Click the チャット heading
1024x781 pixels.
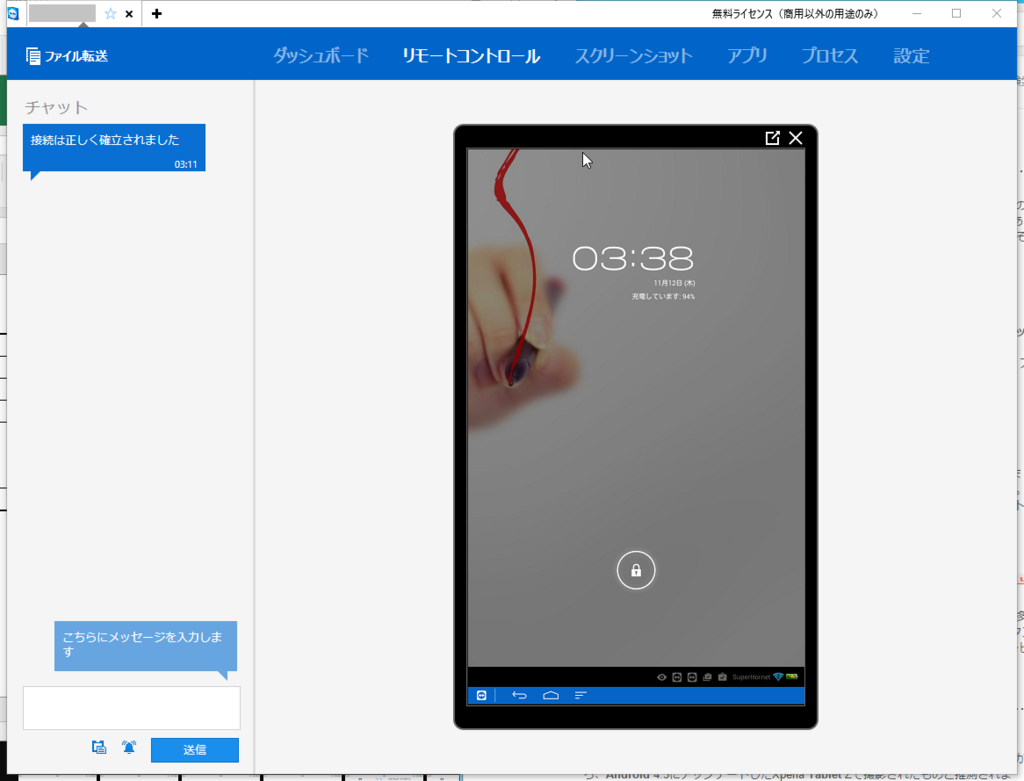pyautogui.click(x=56, y=107)
